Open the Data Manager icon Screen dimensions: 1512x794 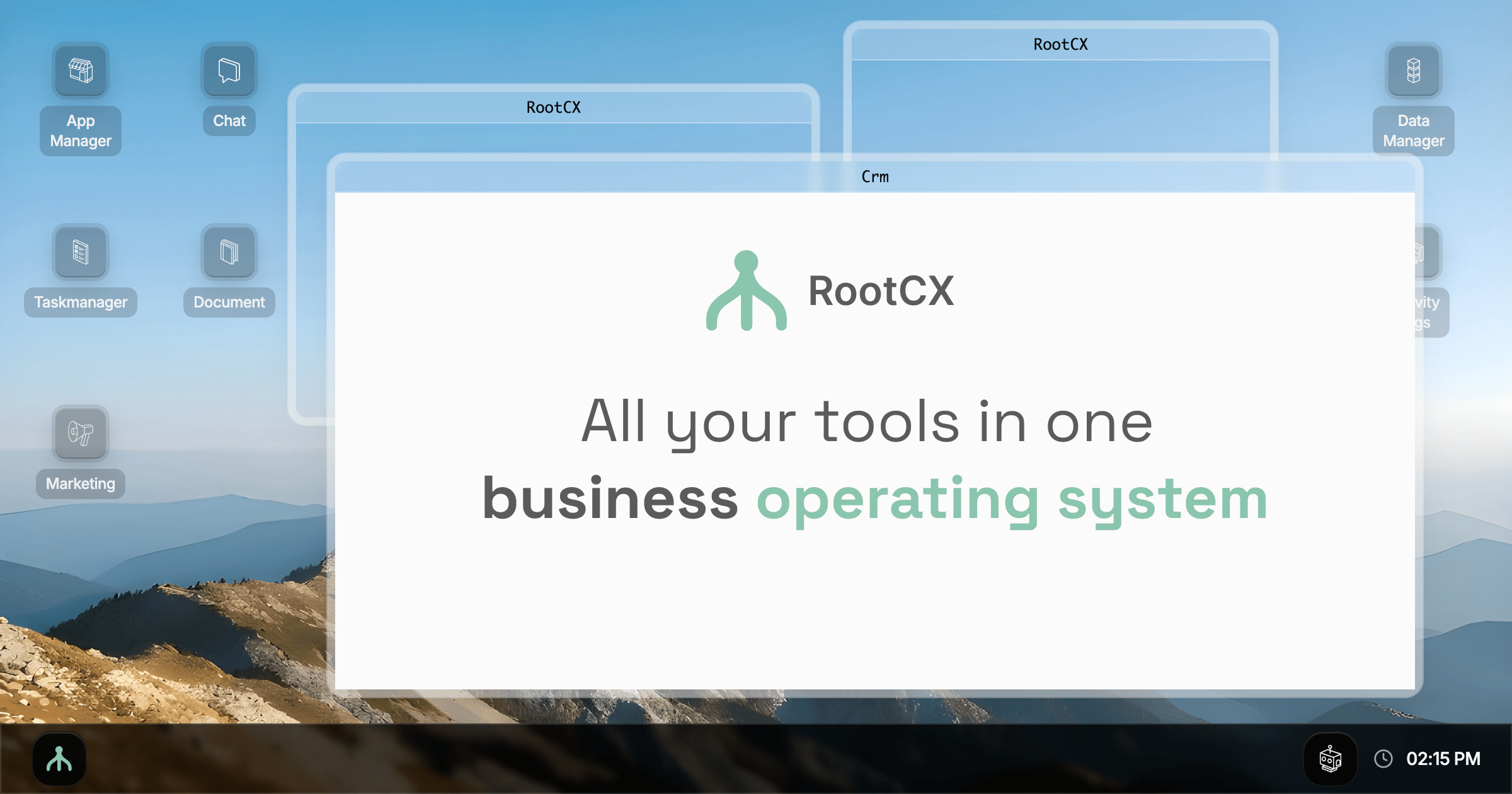(1414, 71)
